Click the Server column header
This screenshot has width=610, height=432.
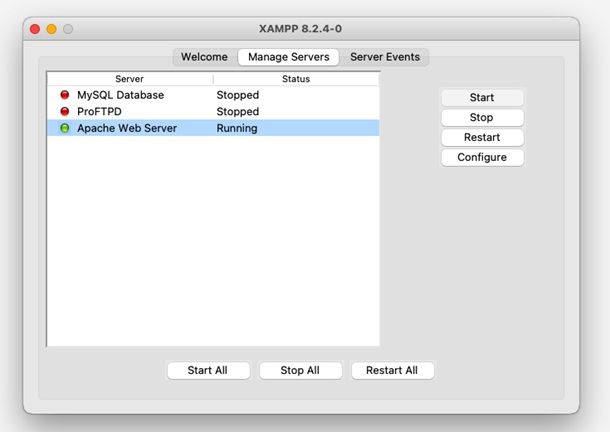pyautogui.click(x=130, y=78)
